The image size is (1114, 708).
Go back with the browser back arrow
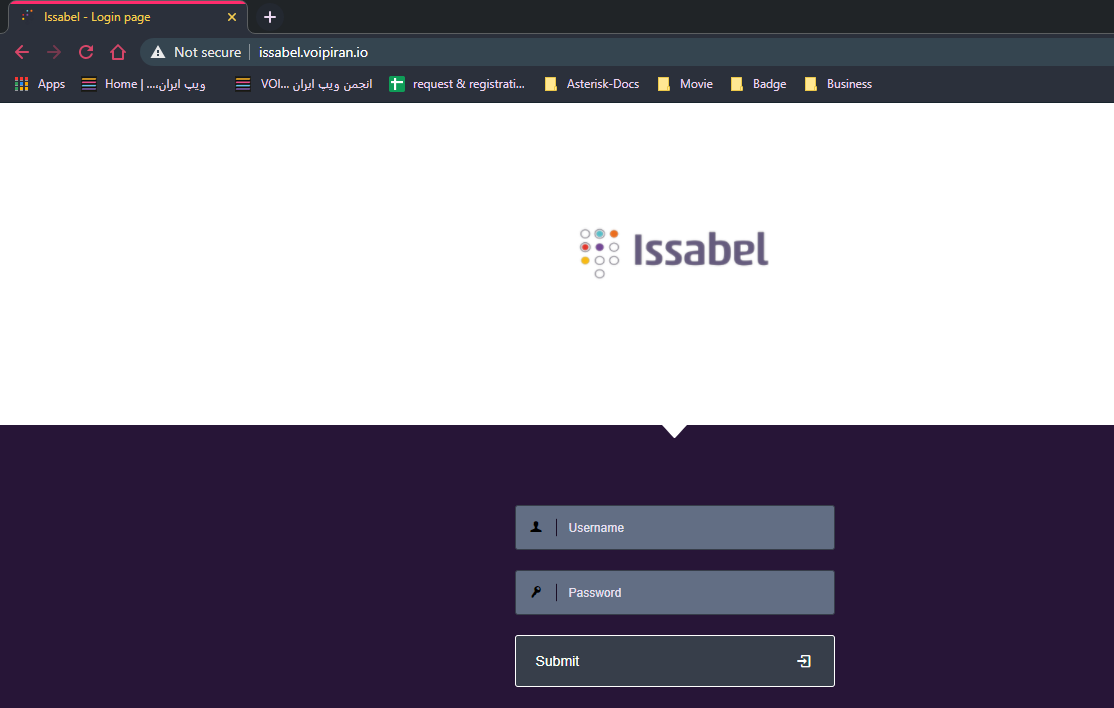(22, 52)
